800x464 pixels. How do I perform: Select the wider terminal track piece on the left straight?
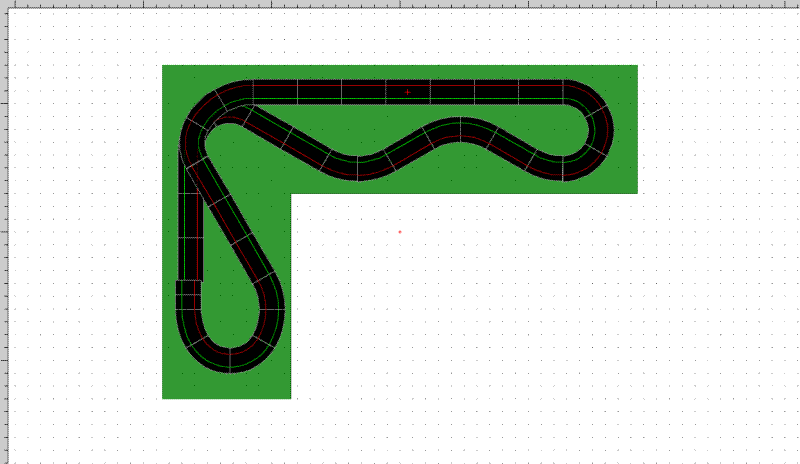click(189, 295)
